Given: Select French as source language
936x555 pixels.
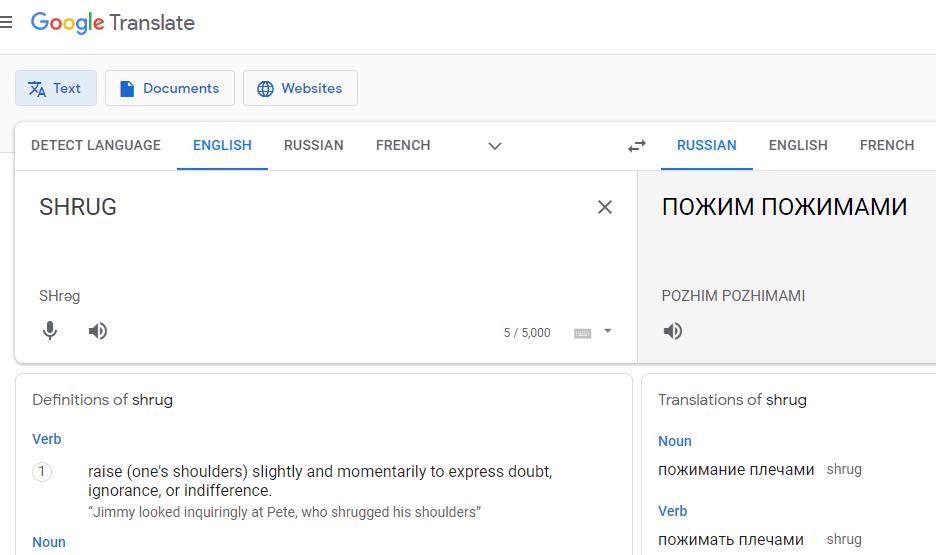Looking at the screenshot, I should [x=403, y=146].
